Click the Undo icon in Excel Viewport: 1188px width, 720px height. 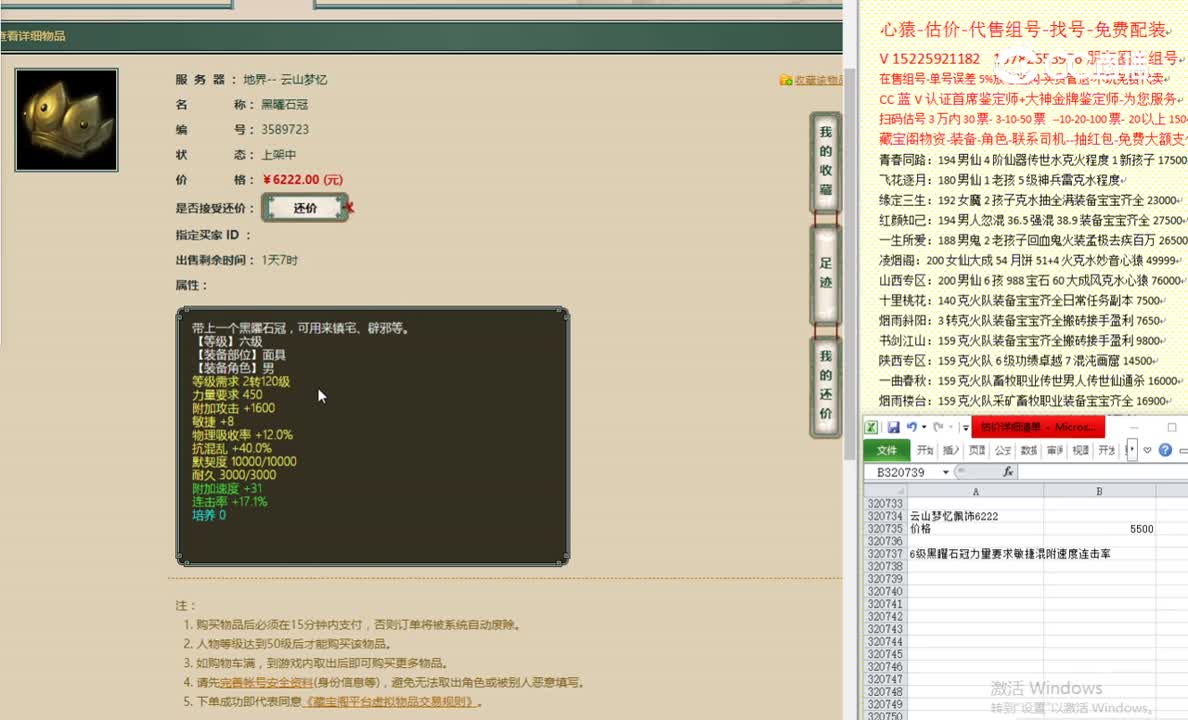pos(911,426)
